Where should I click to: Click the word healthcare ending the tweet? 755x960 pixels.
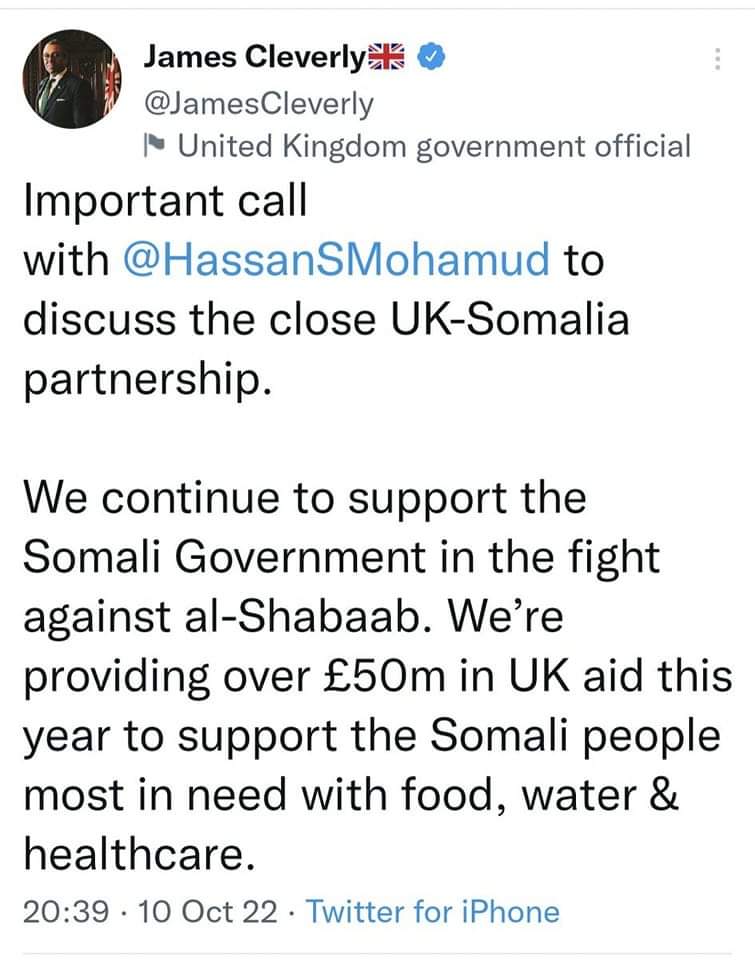pos(139,854)
